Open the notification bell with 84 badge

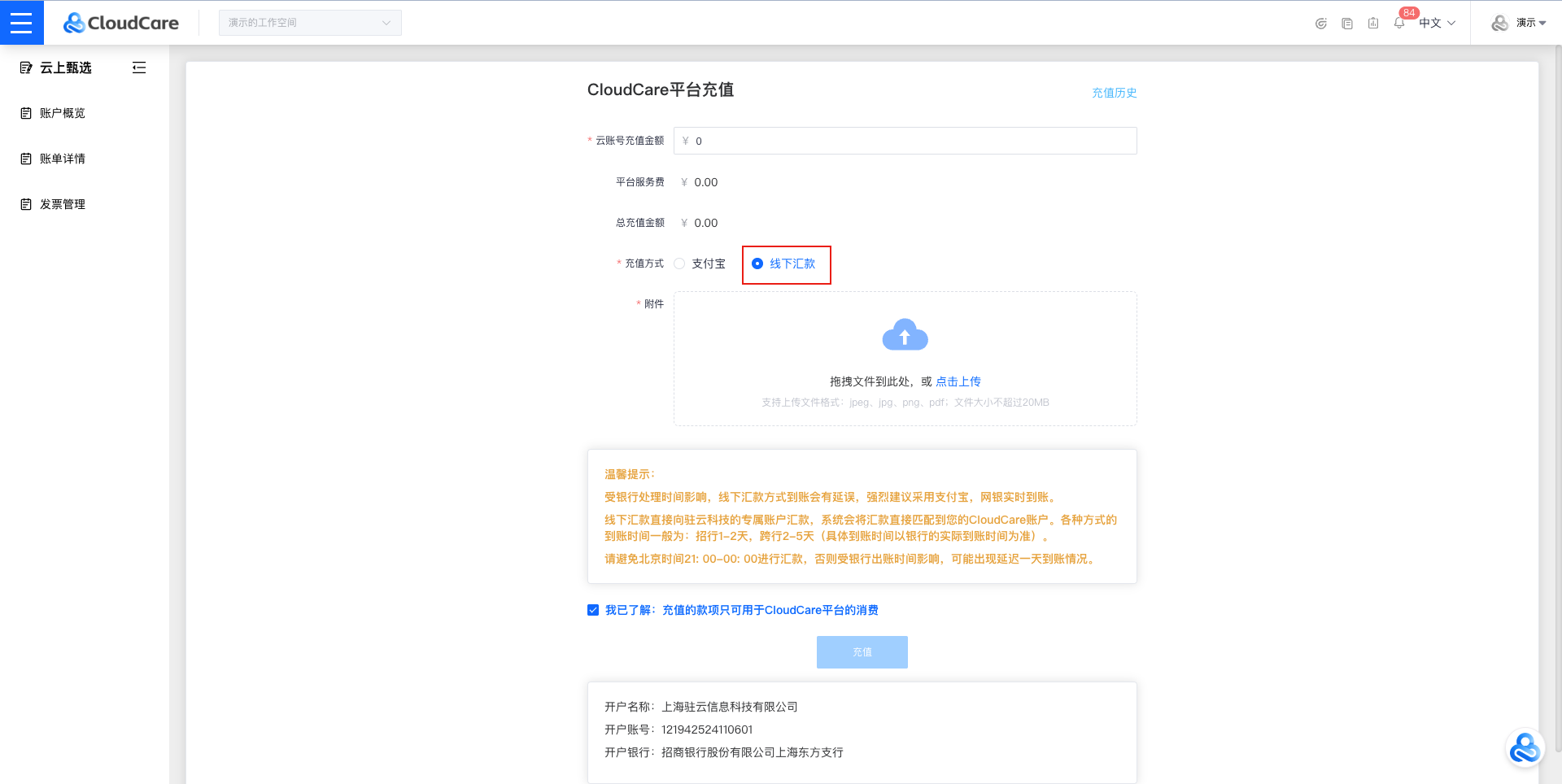1399,23
